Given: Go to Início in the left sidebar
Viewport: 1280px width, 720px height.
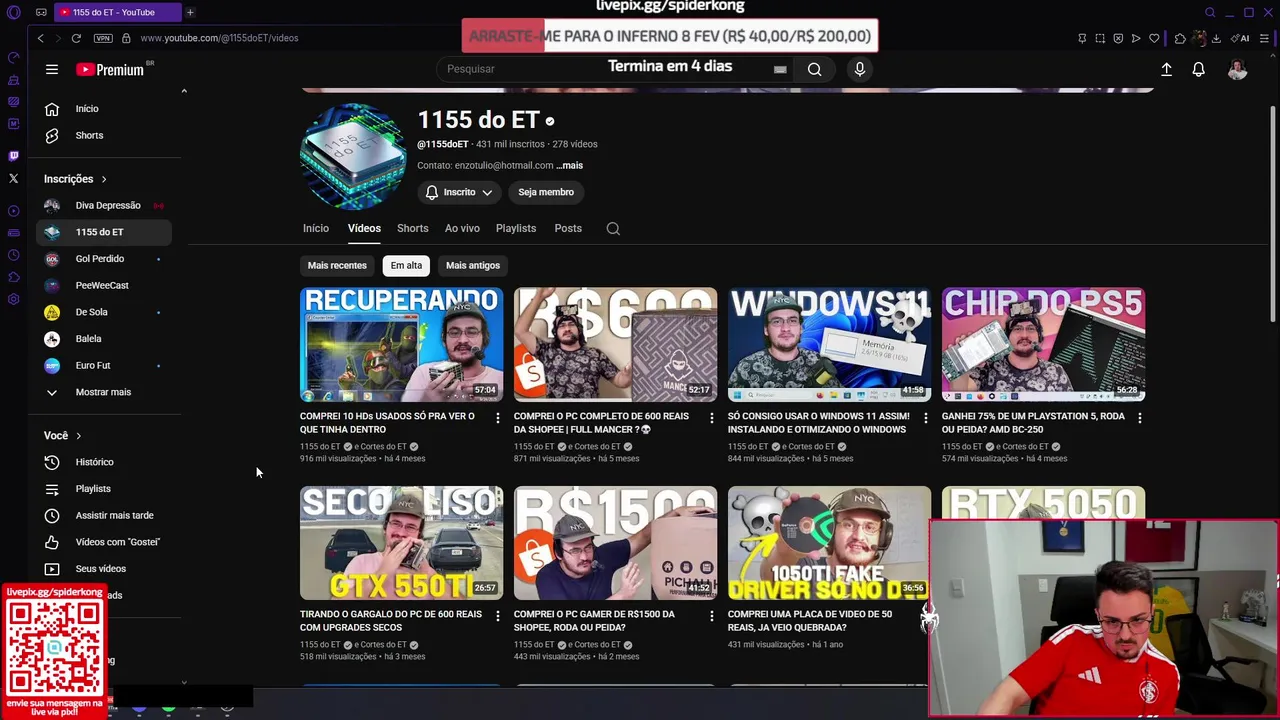Looking at the screenshot, I should [x=104, y=109].
